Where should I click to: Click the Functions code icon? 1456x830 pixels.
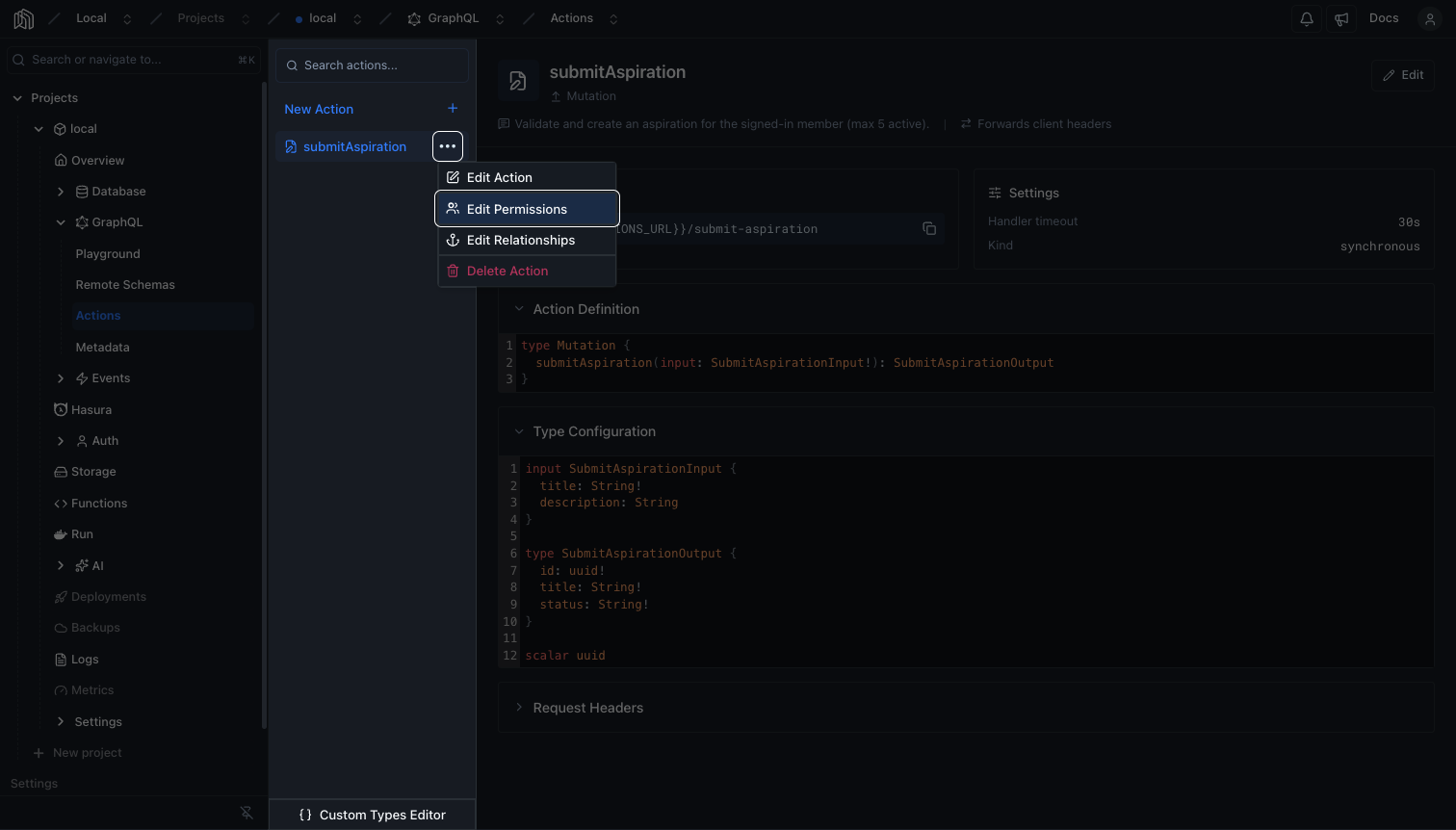click(x=61, y=503)
